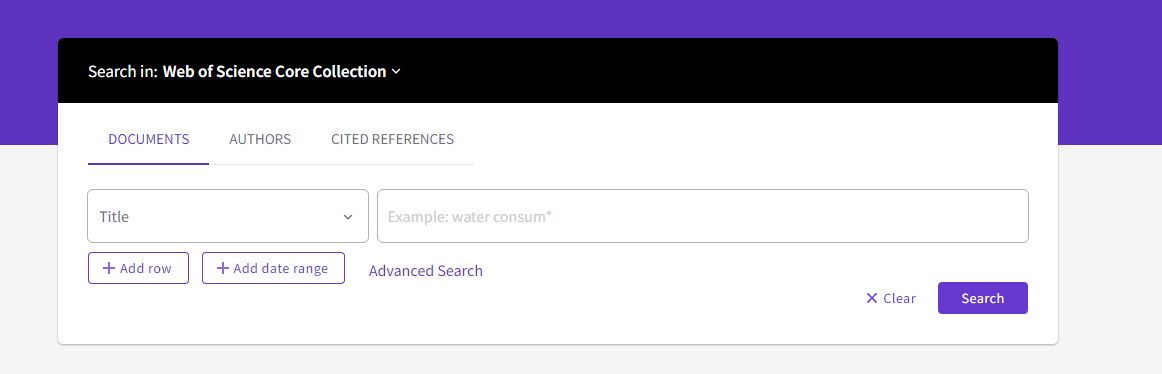
Task: Open the Title search field dropdown
Action: 228,216
